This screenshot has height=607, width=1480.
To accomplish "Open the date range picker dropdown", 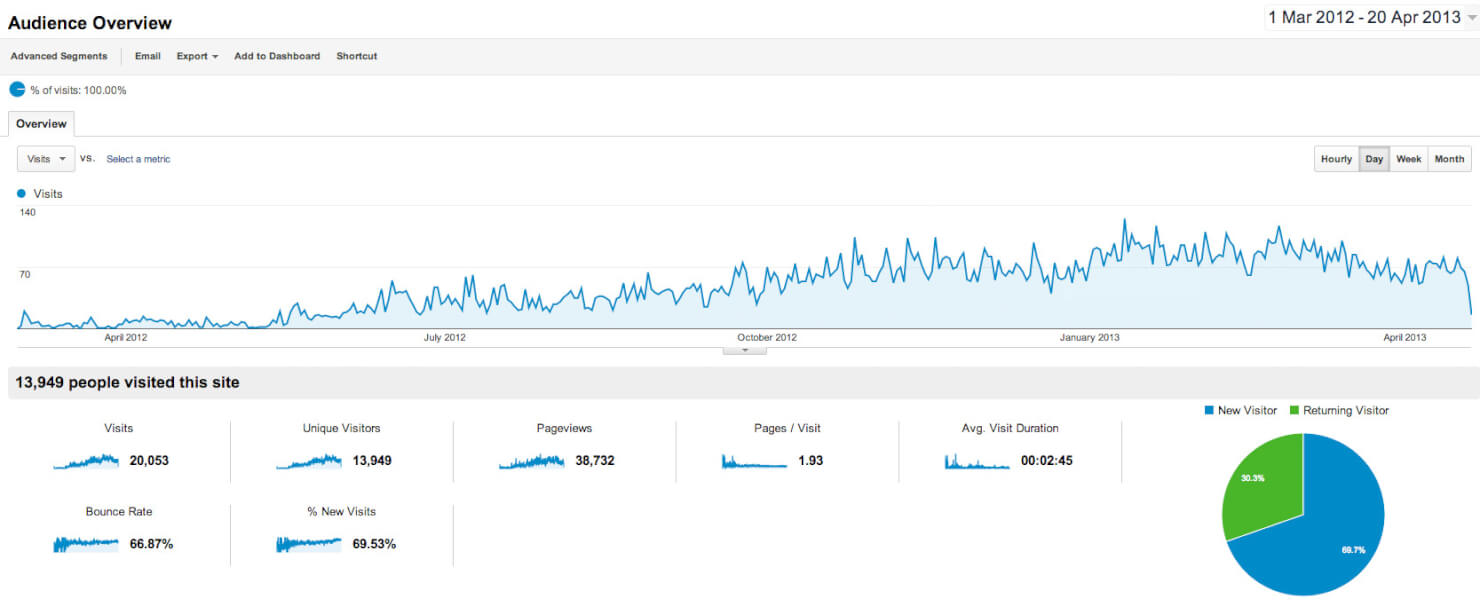I will (x=1373, y=18).
